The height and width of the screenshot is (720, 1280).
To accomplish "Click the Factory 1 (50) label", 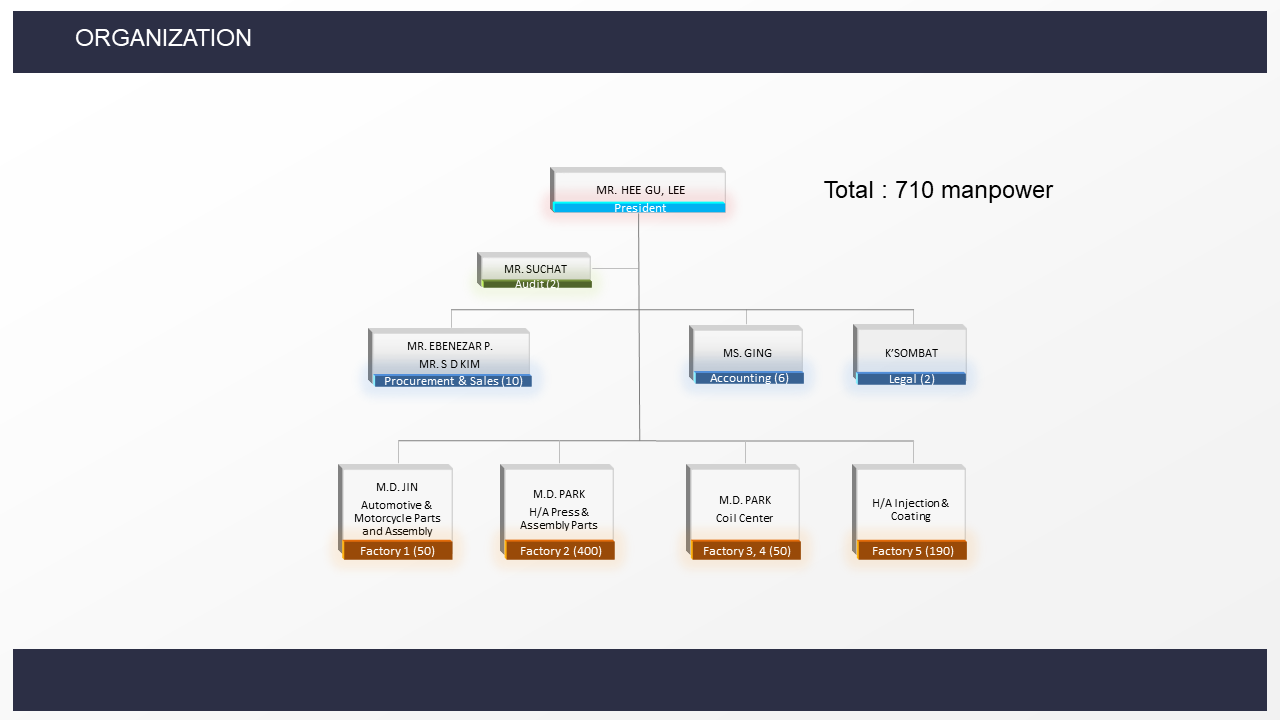I will [397, 551].
